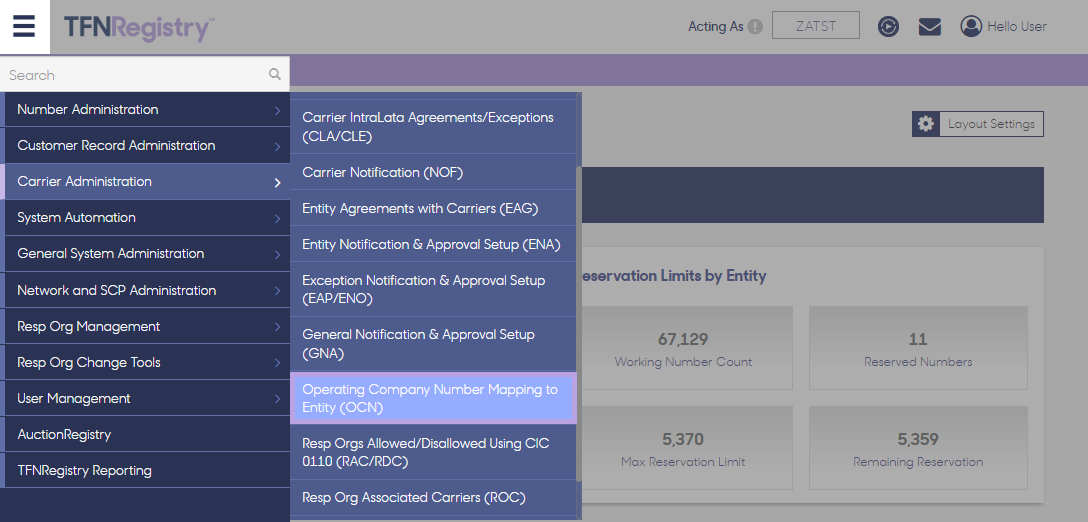This screenshot has width=1088, height=522.
Task: Click the ZATST acting-as button
Action: tap(815, 26)
